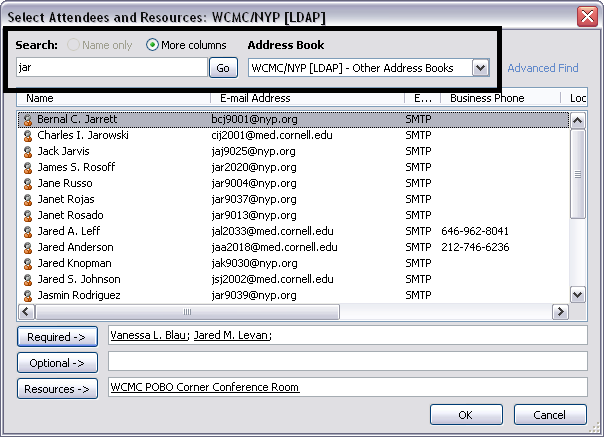Screen dimensions: 604x437
Task: Sort by the Name column header
Action: tap(110, 98)
